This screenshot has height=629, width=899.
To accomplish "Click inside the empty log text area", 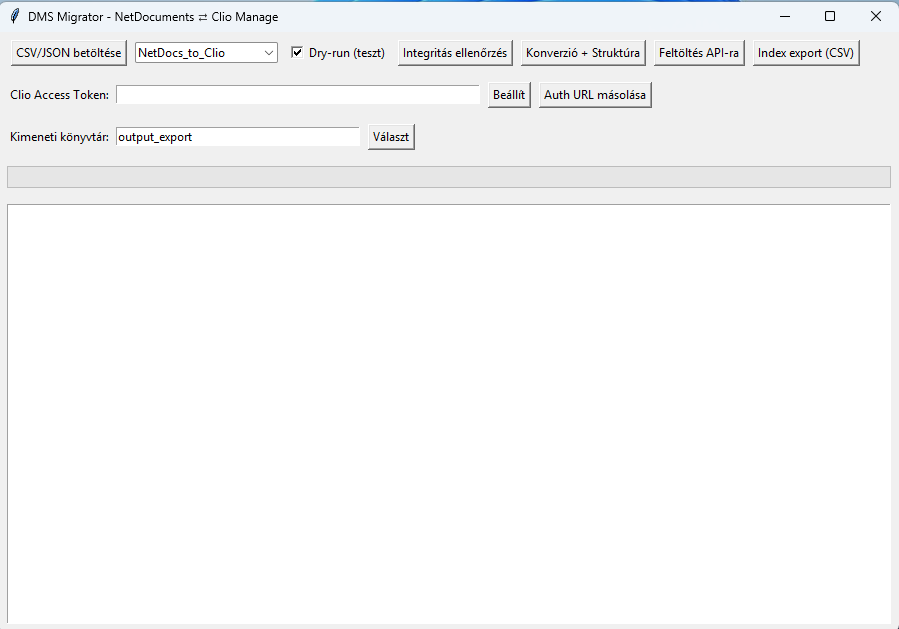I will click(449, 413).
